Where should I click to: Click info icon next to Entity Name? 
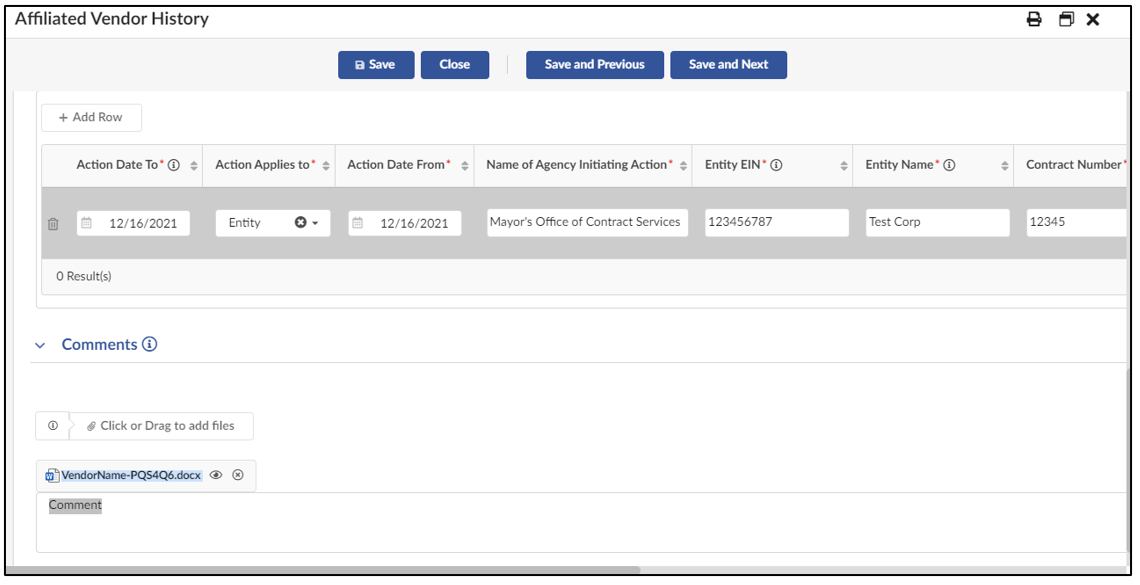(949, 166)
